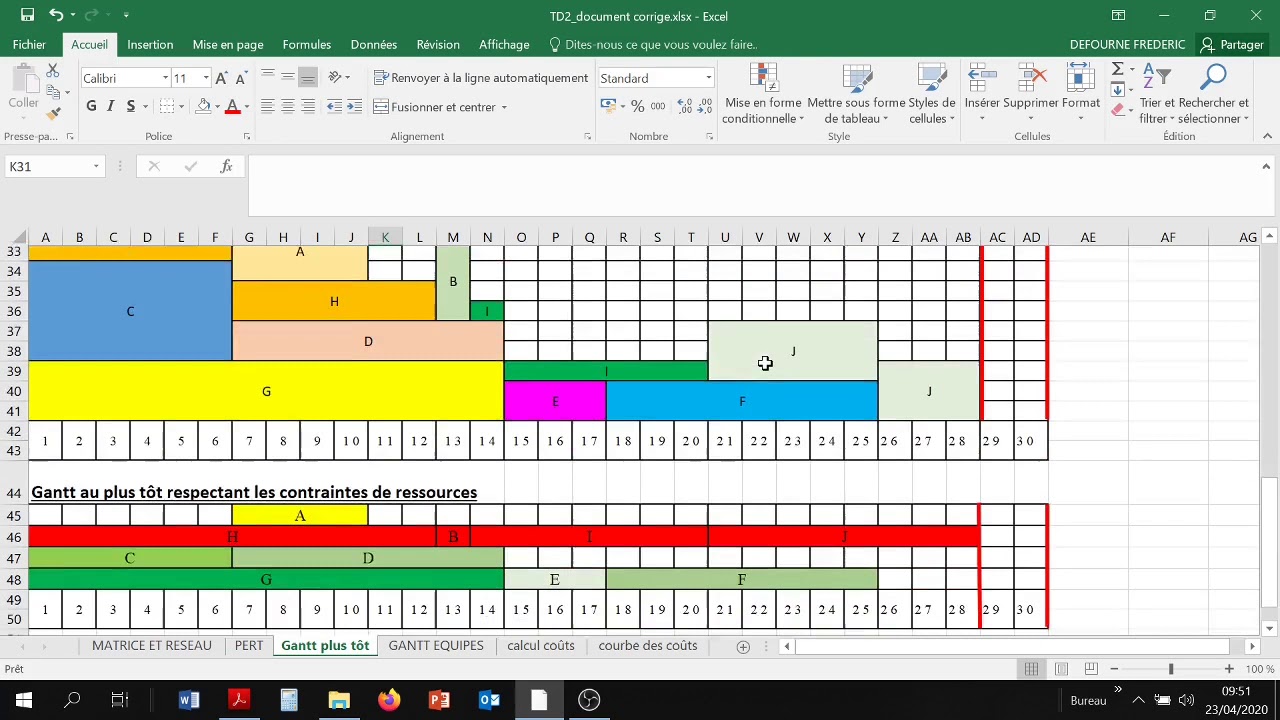This screenshot has width=1280, height=720.
Task: Click Insérer cells button
Action: tap(982, 94)
